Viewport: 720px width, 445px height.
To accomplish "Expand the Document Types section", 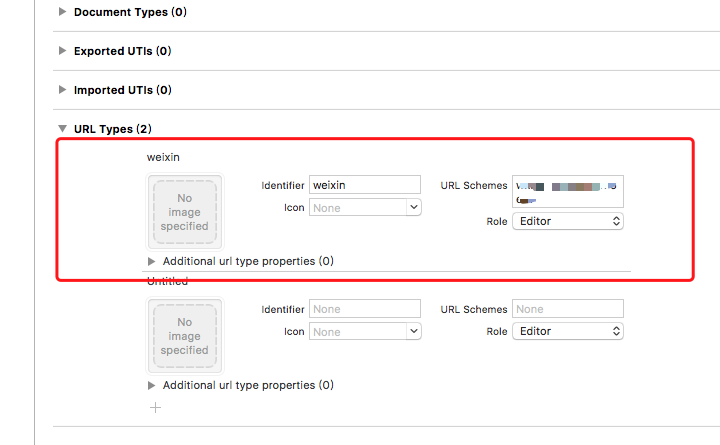I will [64, 12].
